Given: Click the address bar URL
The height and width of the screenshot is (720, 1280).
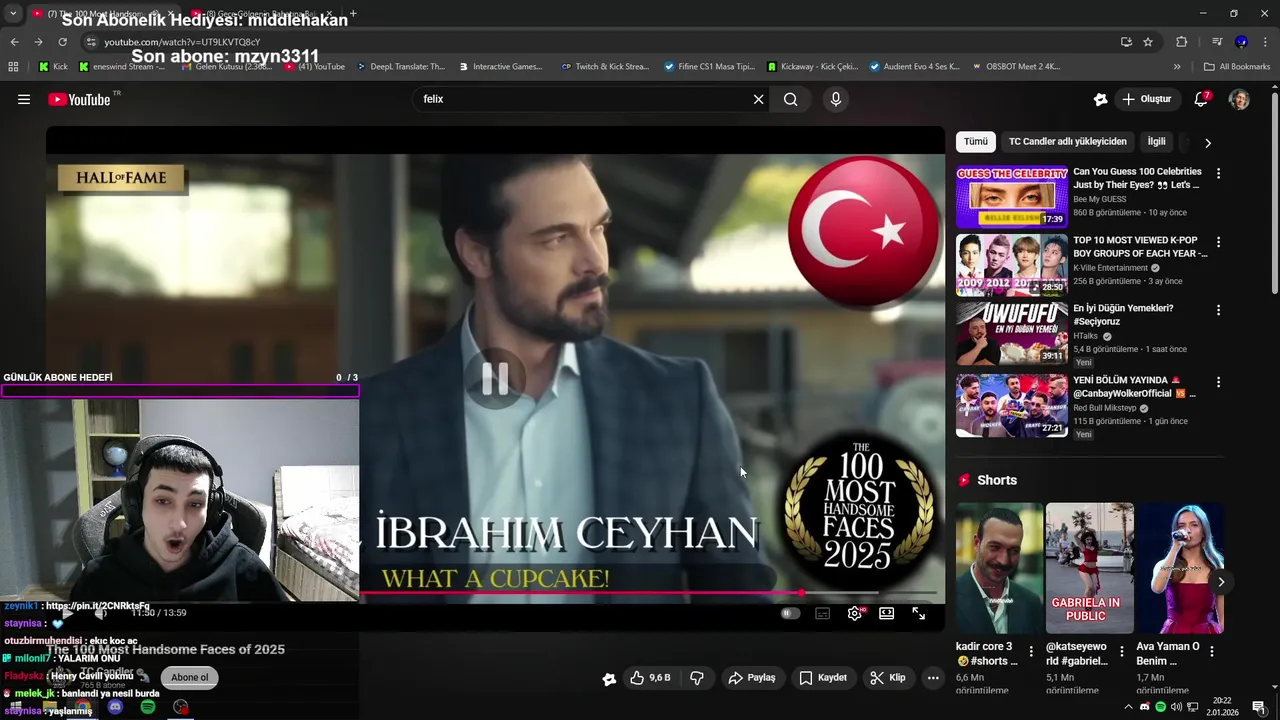Looking at the screenshot, I should click(x=182, y=42).
